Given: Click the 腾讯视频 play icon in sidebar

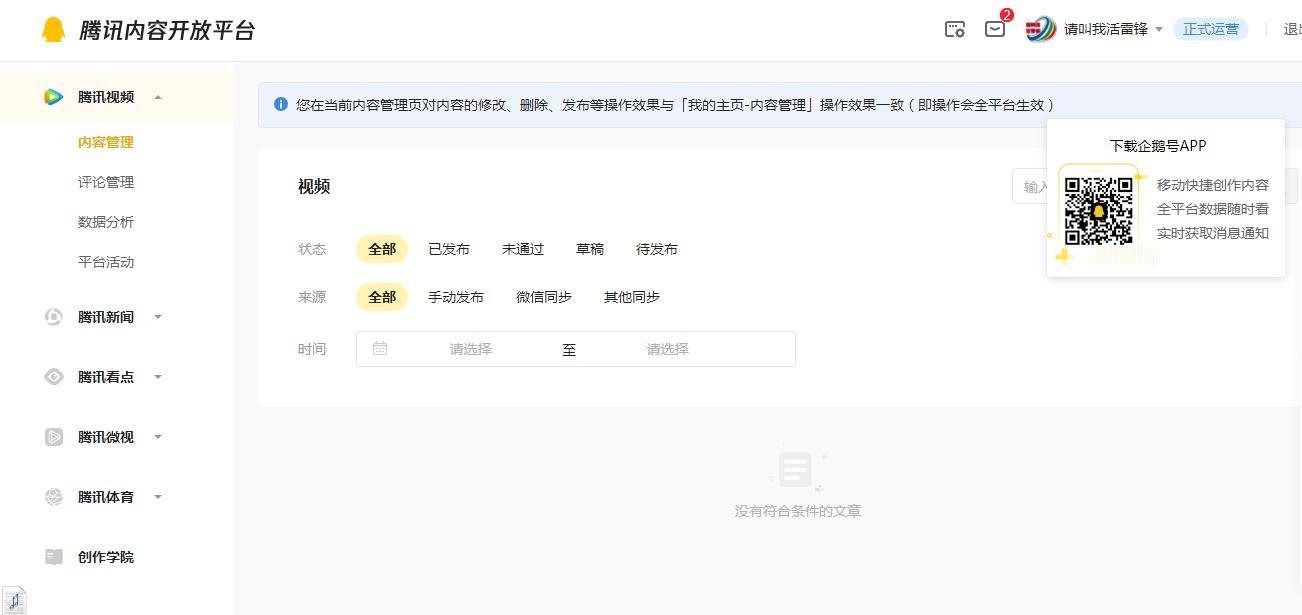Looking at the screenshot, I should click(54, 97).
